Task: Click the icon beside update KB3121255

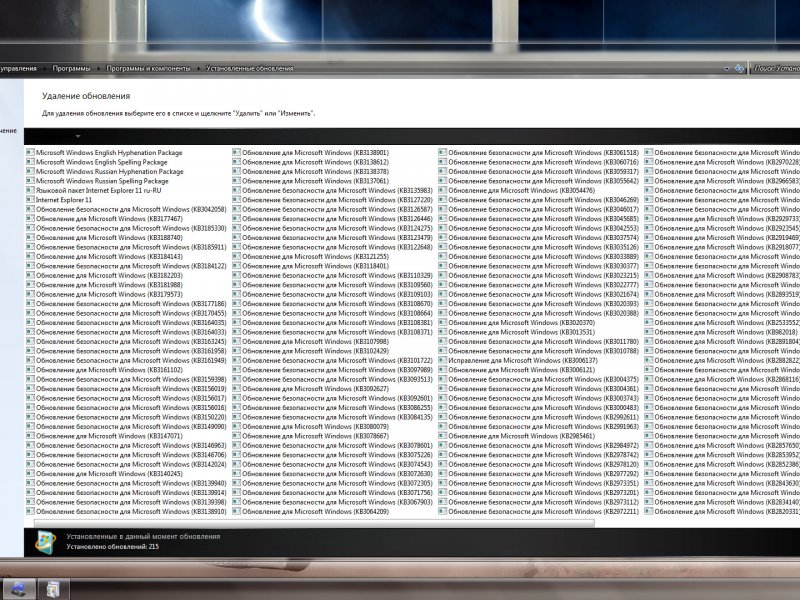Action: tap(237, 256)
